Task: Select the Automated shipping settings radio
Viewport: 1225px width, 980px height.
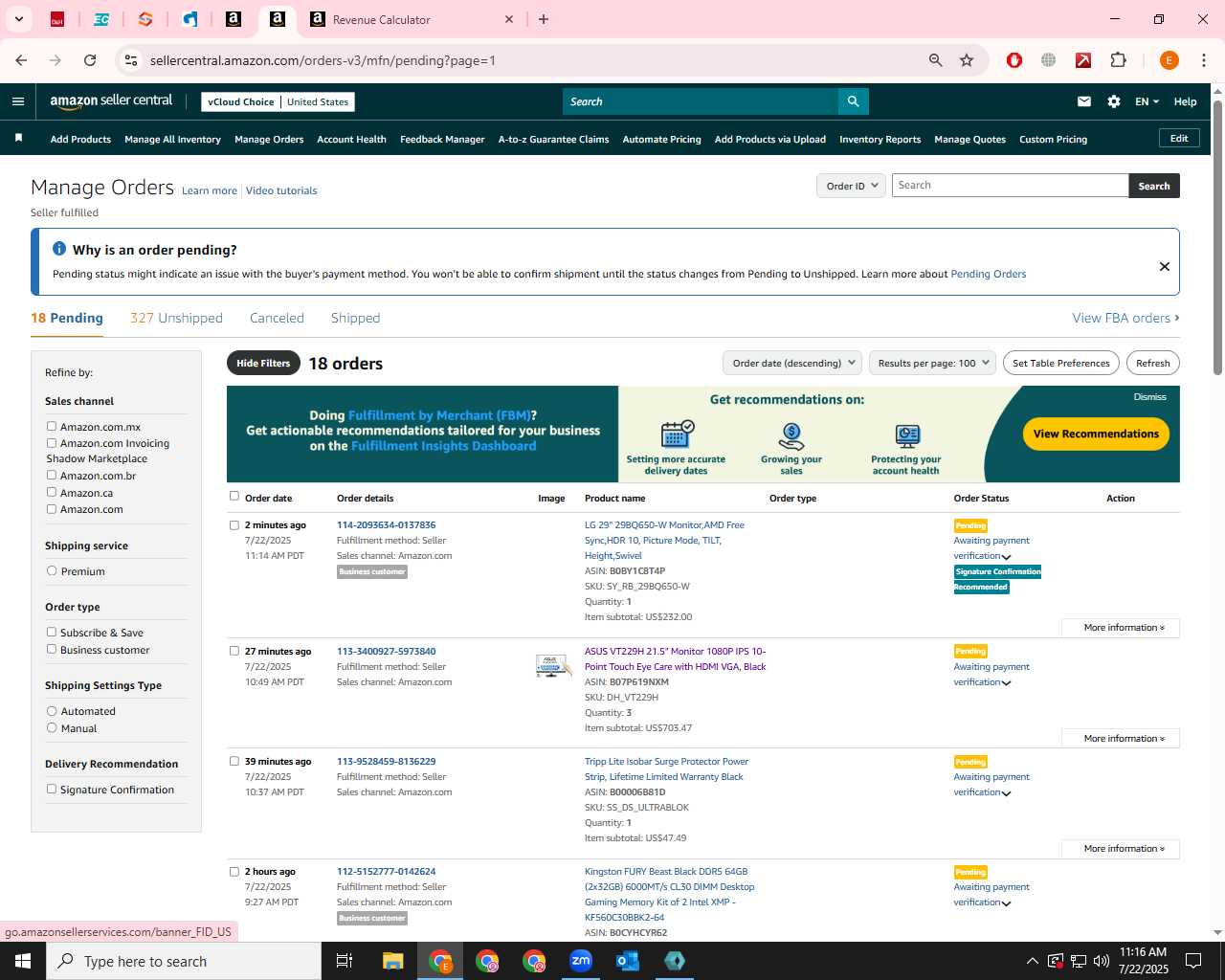Action: [52, 710]
